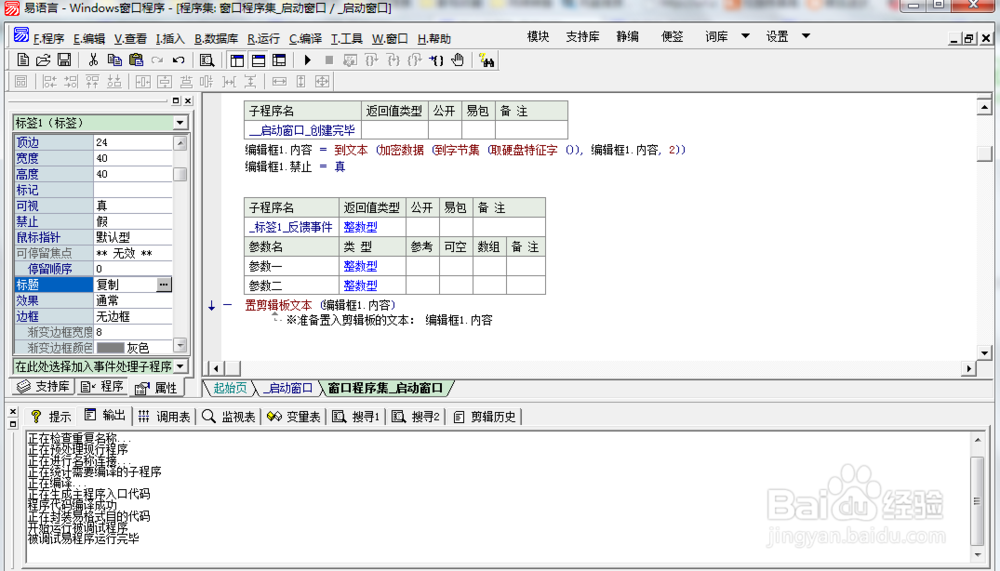
Task: Select the 鼠标指针 property row
Action: click(x=93, y=237)
